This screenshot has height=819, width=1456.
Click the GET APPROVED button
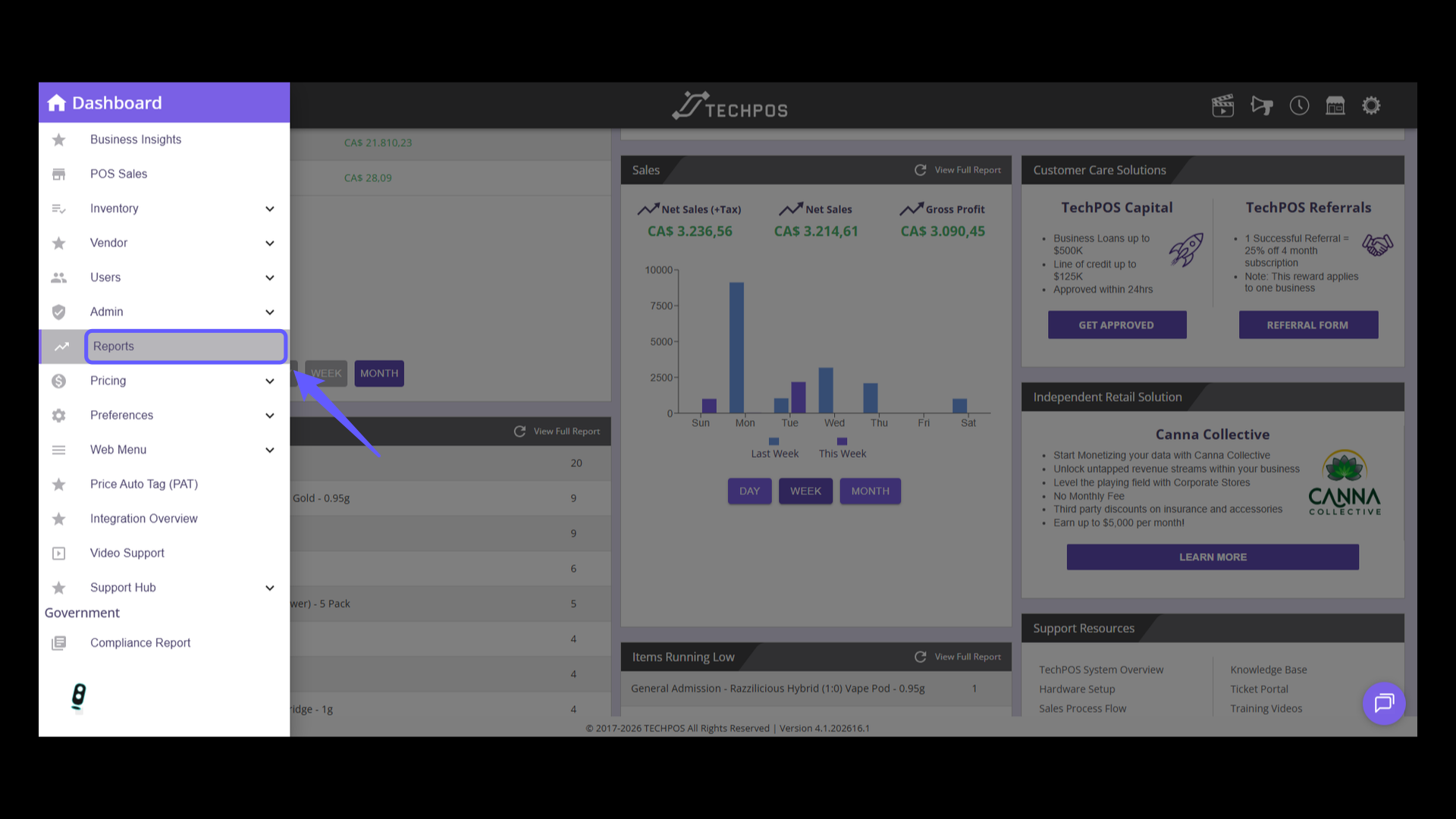(x=1117, y=325)
